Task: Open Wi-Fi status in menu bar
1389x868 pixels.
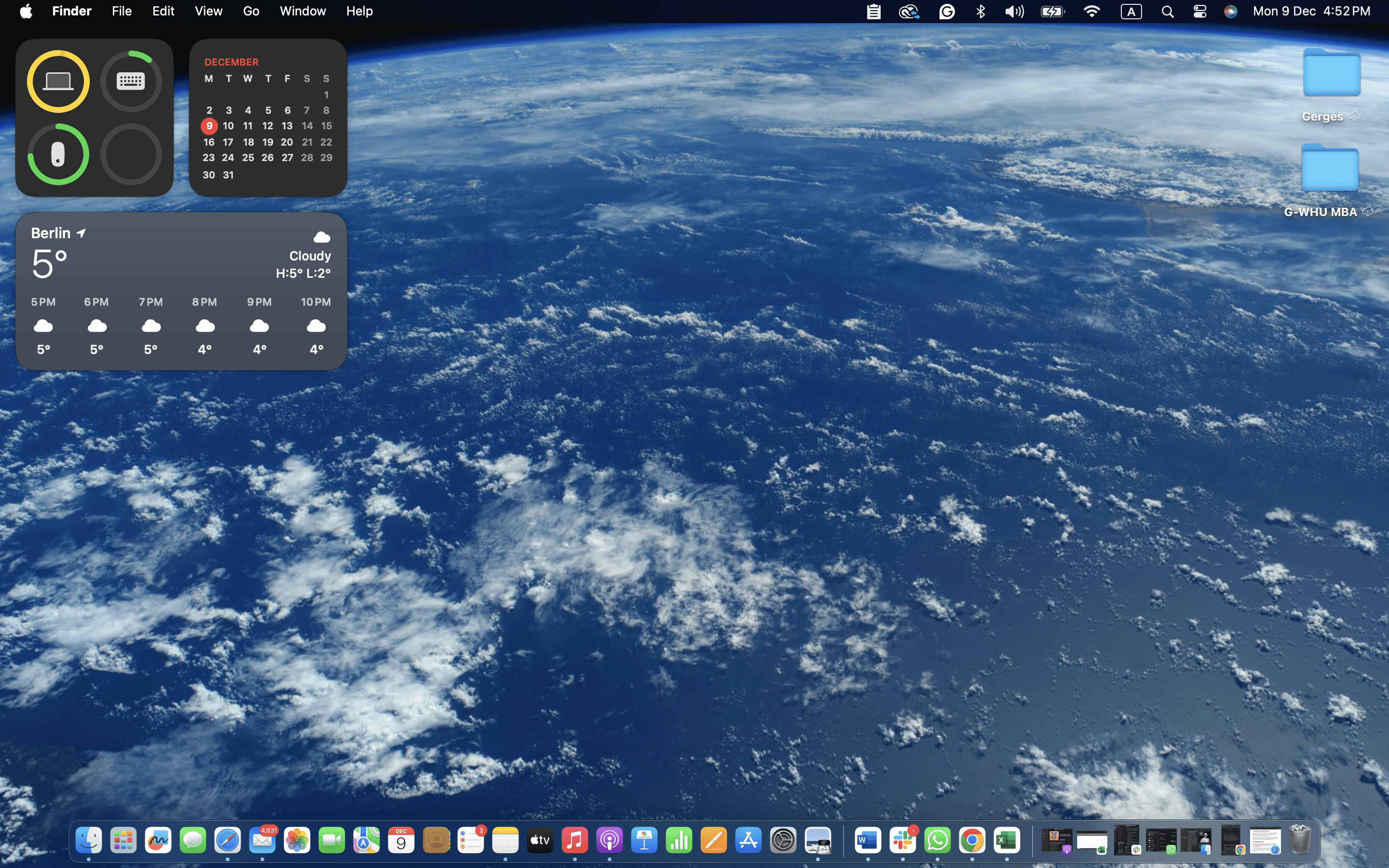Action: click(x=1091, y=12)
